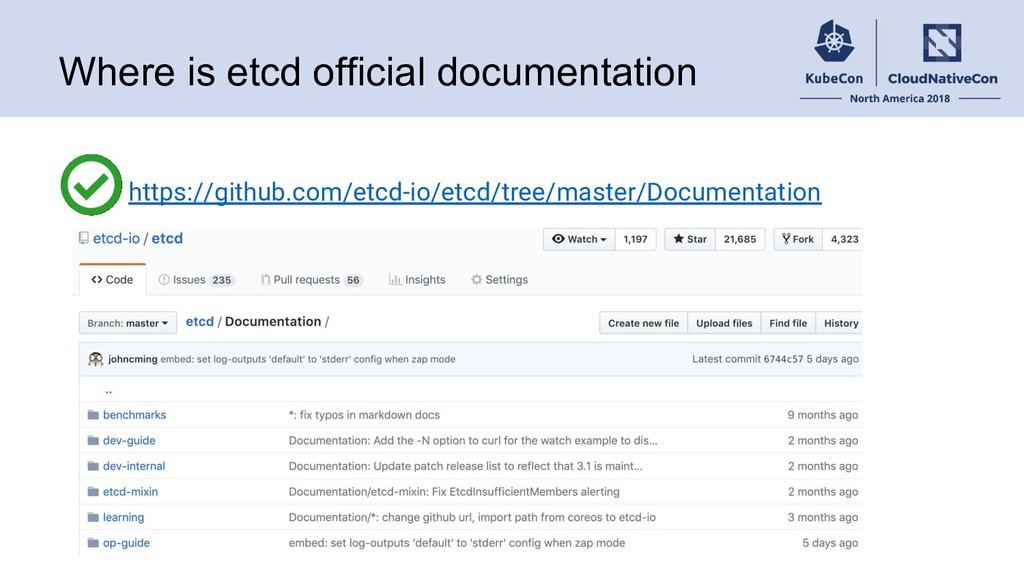Open the op-guide row commit message
This screenshot has width=1024, height=576.
[x=456, y=543]
